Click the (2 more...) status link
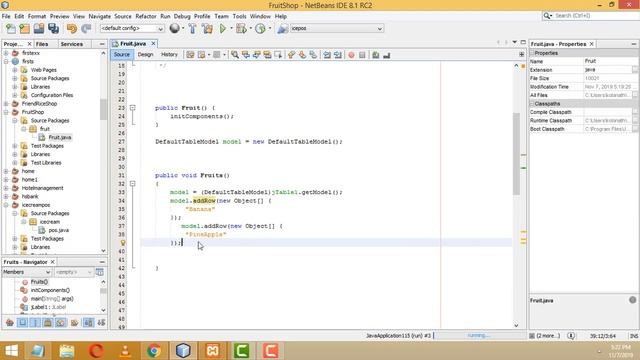This screenshot has height=360, width=640. click(x=548, y=336)
